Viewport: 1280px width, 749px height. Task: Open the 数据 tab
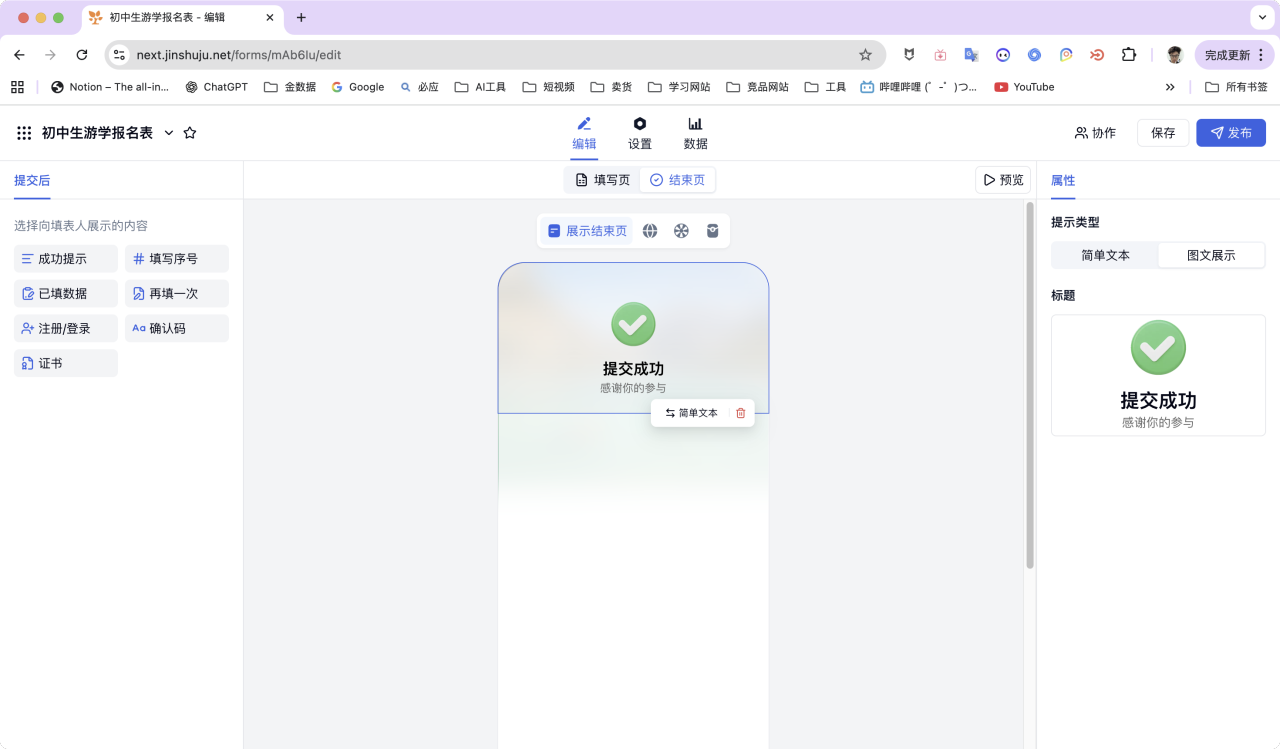(x=696, y=133)
